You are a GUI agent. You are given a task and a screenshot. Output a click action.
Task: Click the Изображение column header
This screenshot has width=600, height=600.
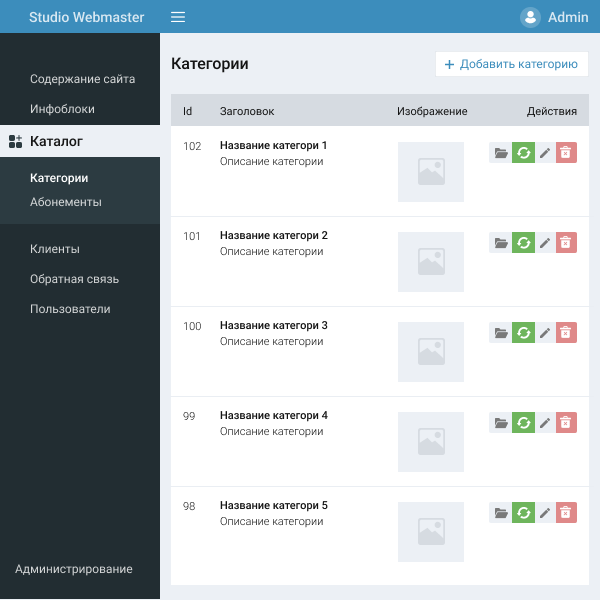pos(432,111)
